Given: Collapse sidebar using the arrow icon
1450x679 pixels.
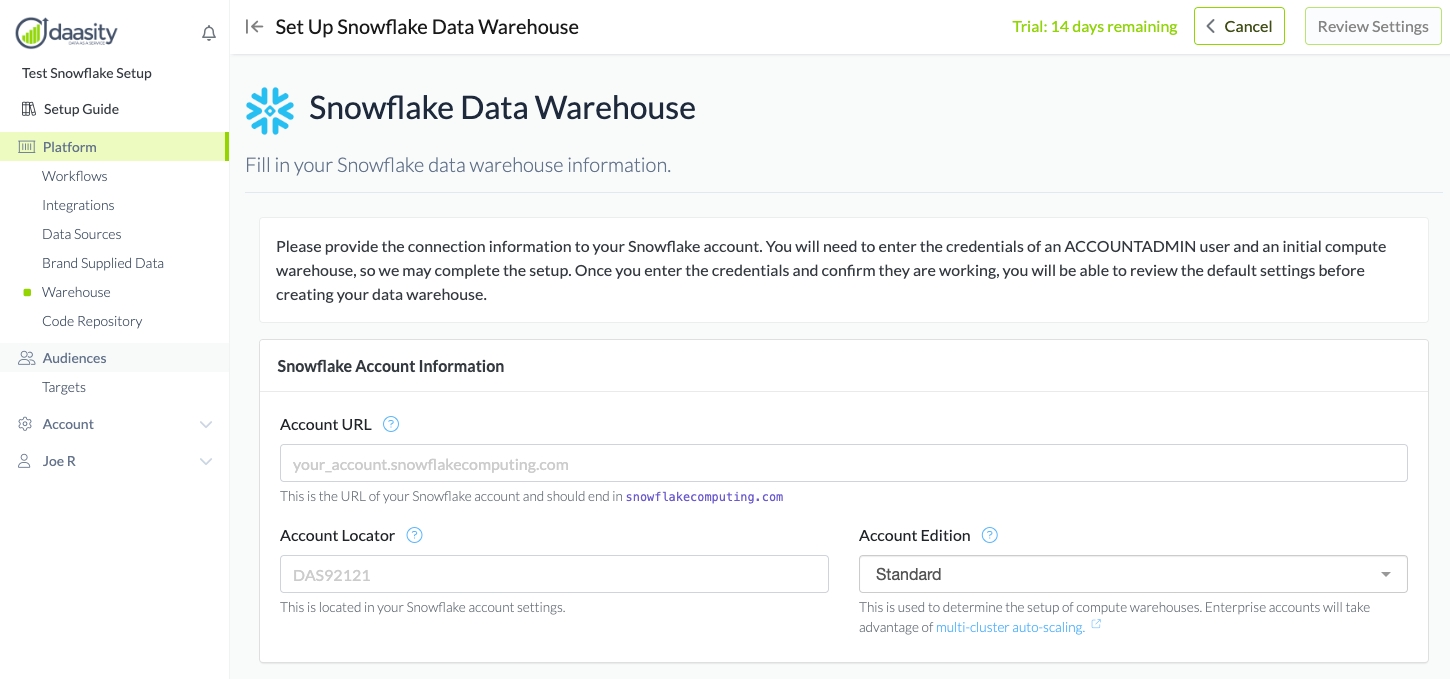Looking at the screenshot, I should tap(254, 27).
